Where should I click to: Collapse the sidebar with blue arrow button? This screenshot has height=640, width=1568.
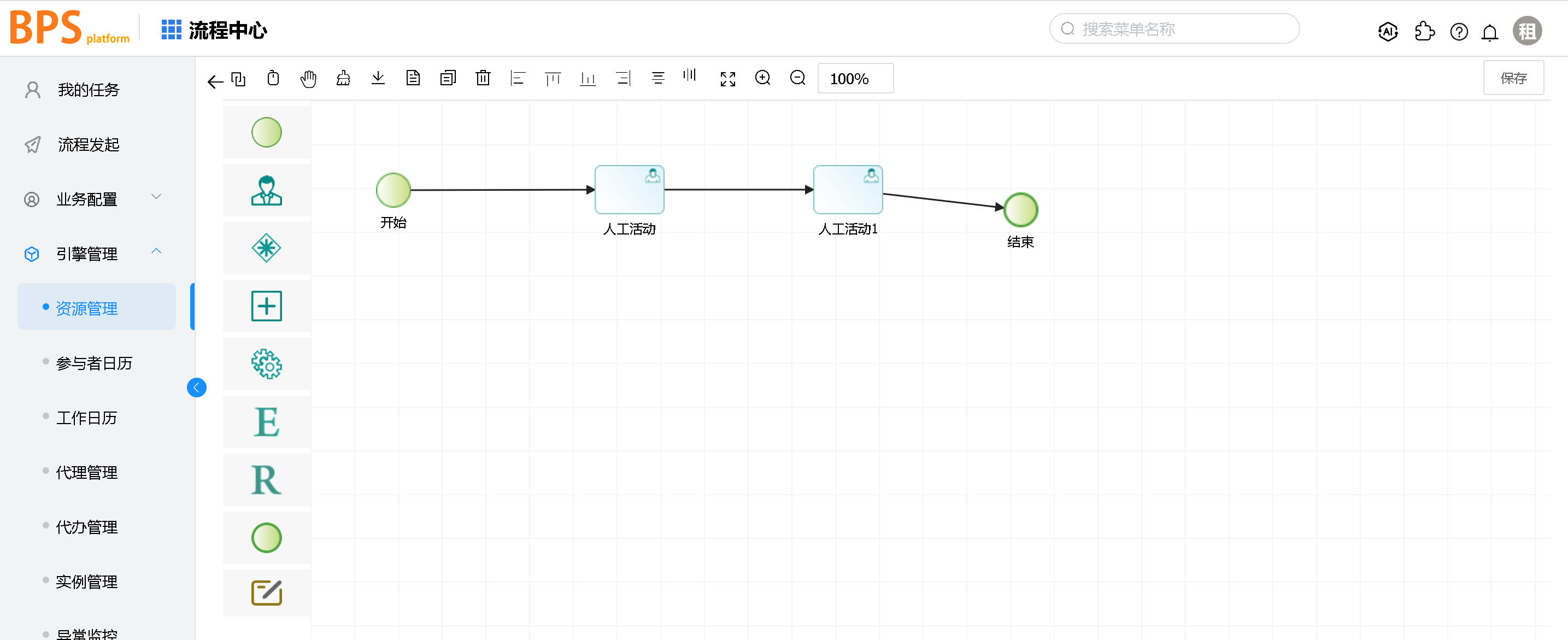tap(196, 387)
